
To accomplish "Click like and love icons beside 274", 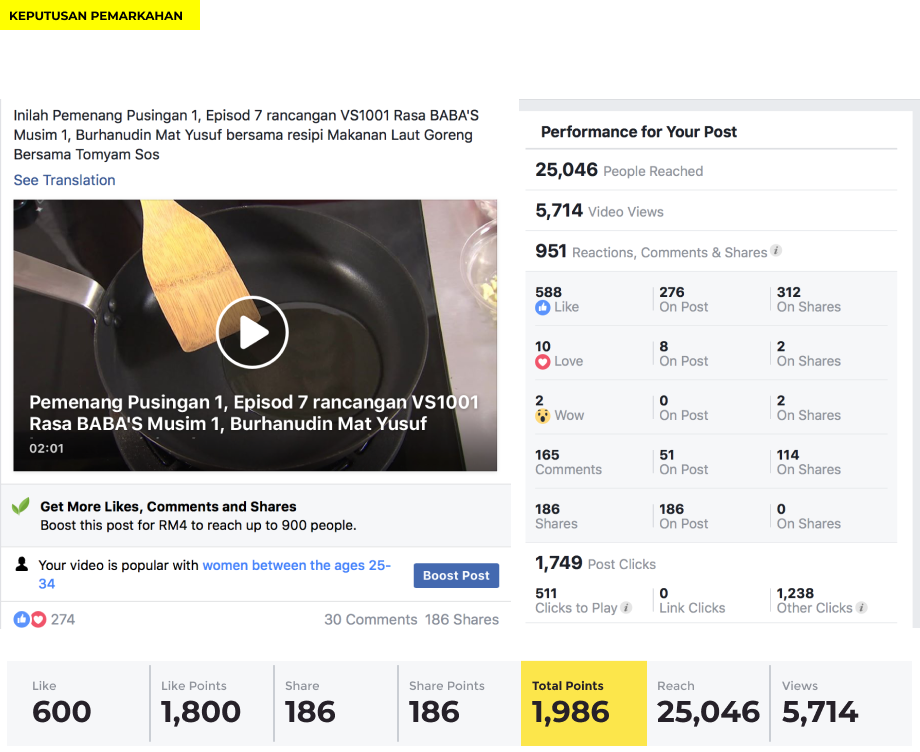I will pos(30,619).
